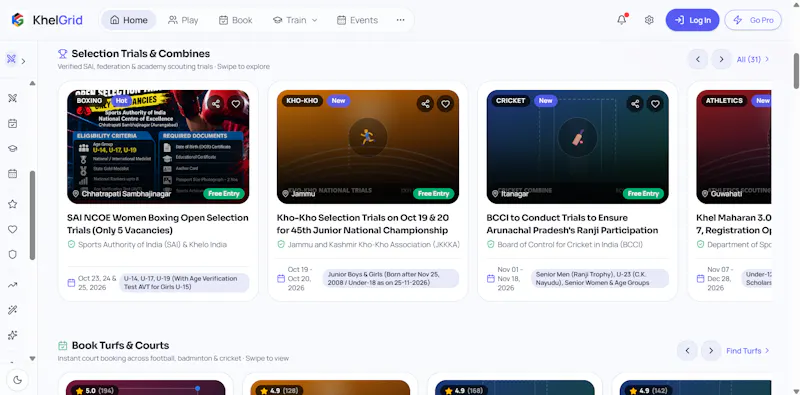Screen dimensions: 800x395
Task: Click the Chhatrapati Sambhajinagar location label
Action: (x=121, y=194)
